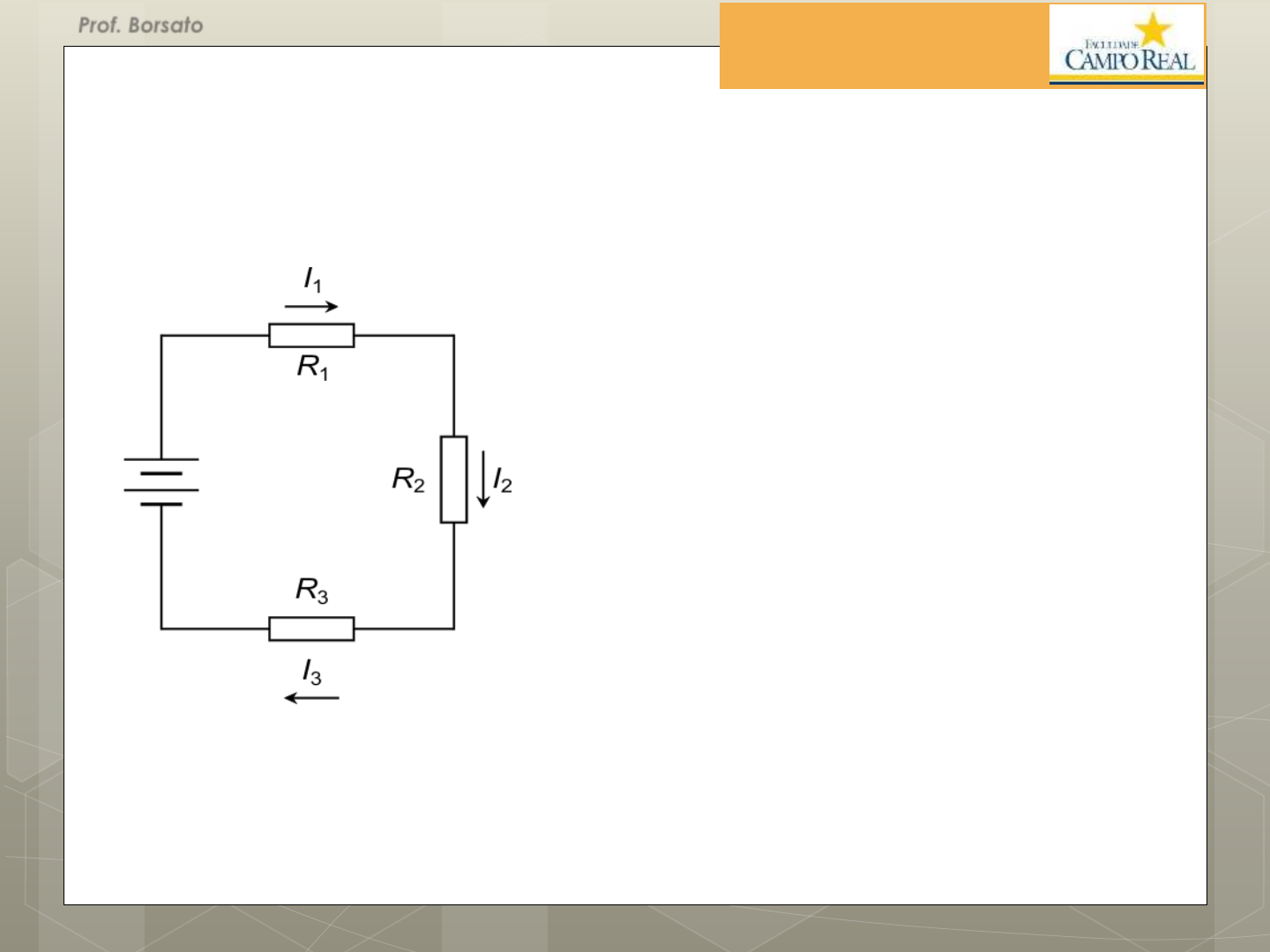1270x952 pixels.
Task: Select the battery symbol in the circuit
Action: point(161,482)
